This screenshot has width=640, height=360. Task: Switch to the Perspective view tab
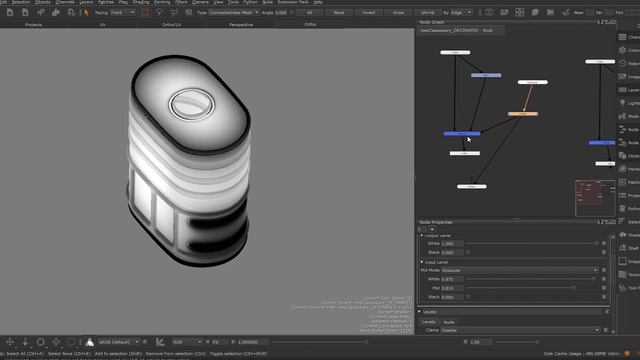pos(241,25)
